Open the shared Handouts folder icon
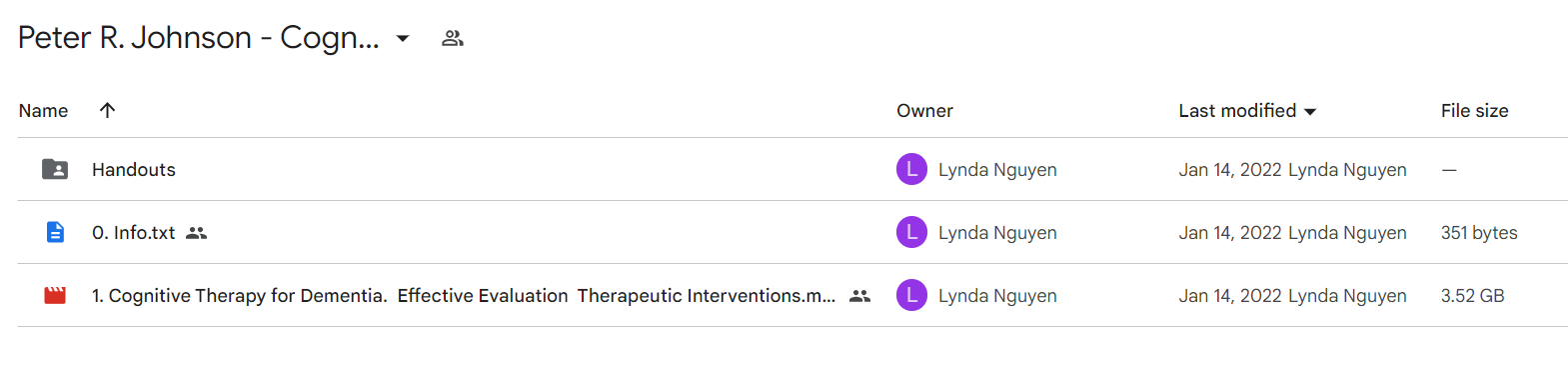 click(x=55, y=169)
